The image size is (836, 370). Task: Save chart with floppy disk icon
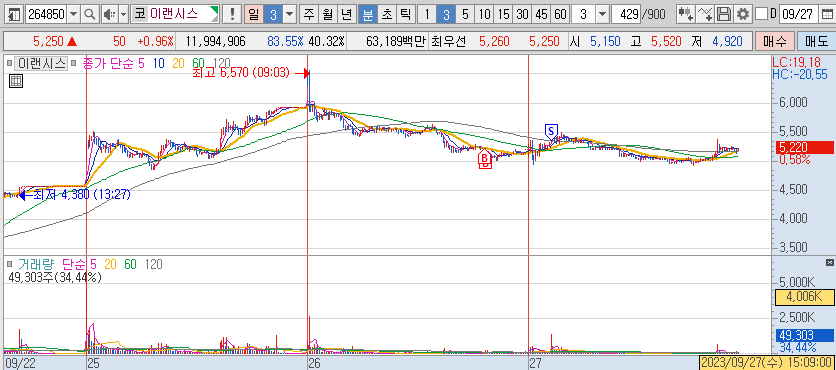tap(724, 14)
